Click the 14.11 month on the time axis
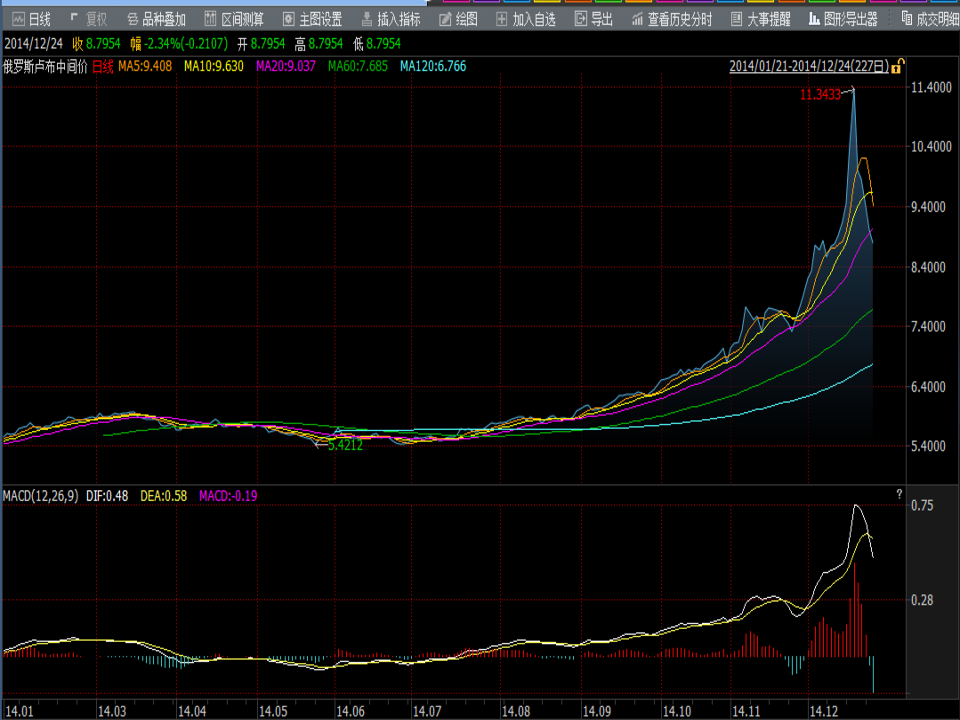Image resolution: width=960 pixels, height=720 pixels. pyautogui.click(x=746, y=711)
